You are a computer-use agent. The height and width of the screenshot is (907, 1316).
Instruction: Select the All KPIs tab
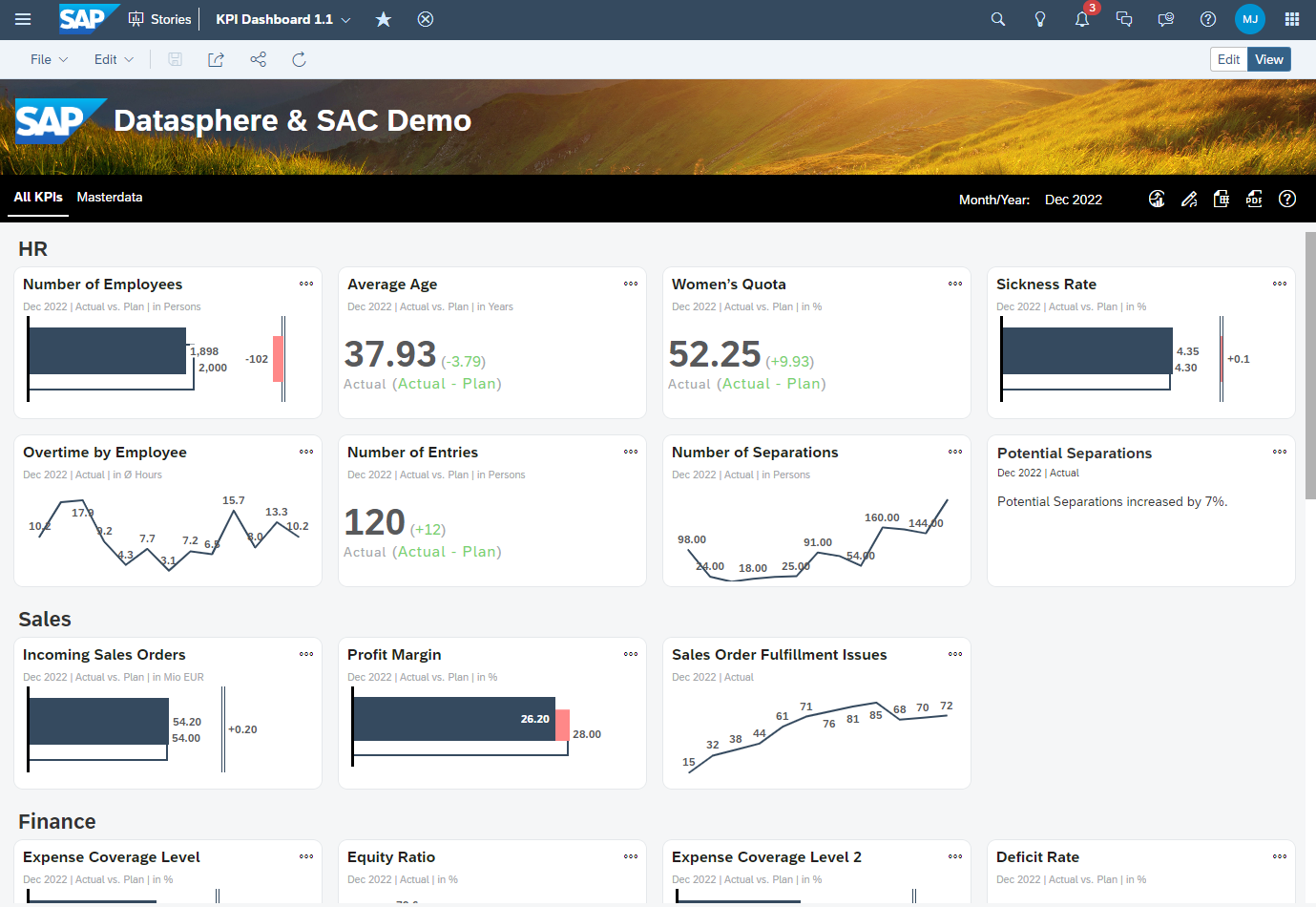(x=38, y=197)
